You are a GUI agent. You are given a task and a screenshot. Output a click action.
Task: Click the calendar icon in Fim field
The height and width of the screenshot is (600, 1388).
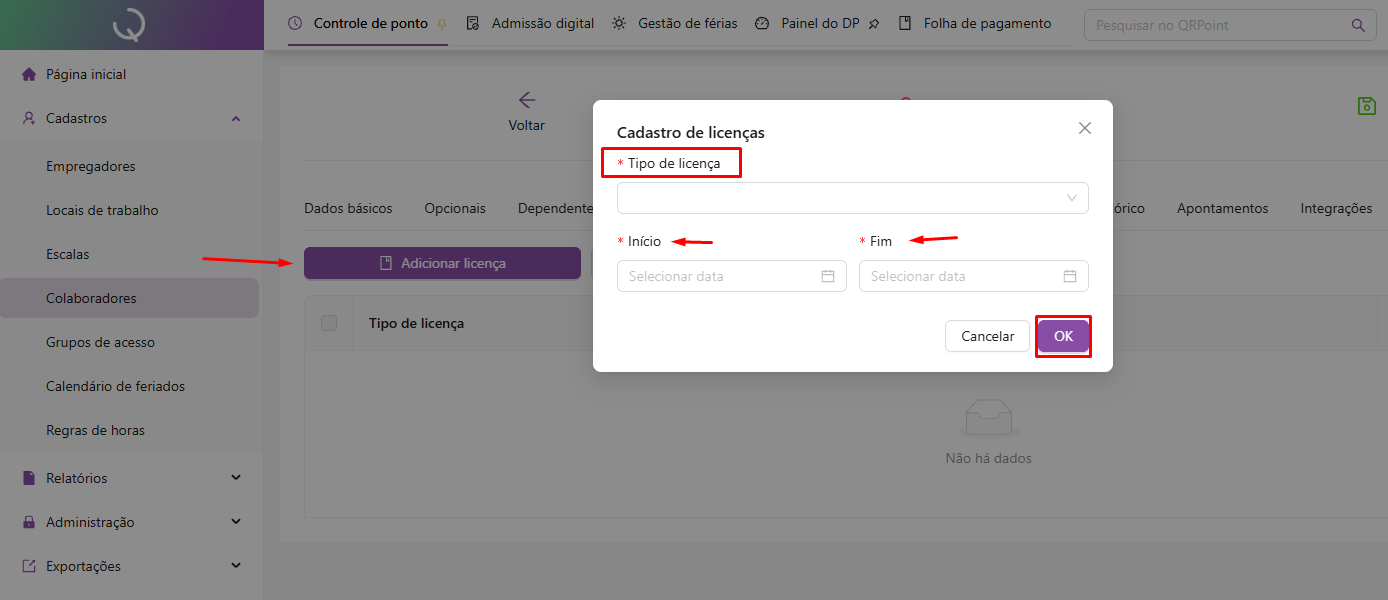point(1070,276)
